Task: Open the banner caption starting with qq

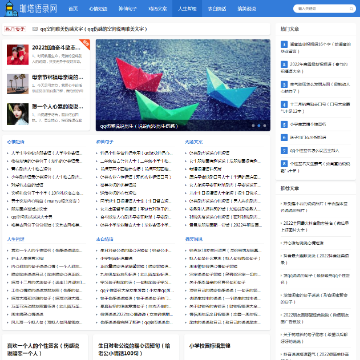Action: (x=139, y=126)
